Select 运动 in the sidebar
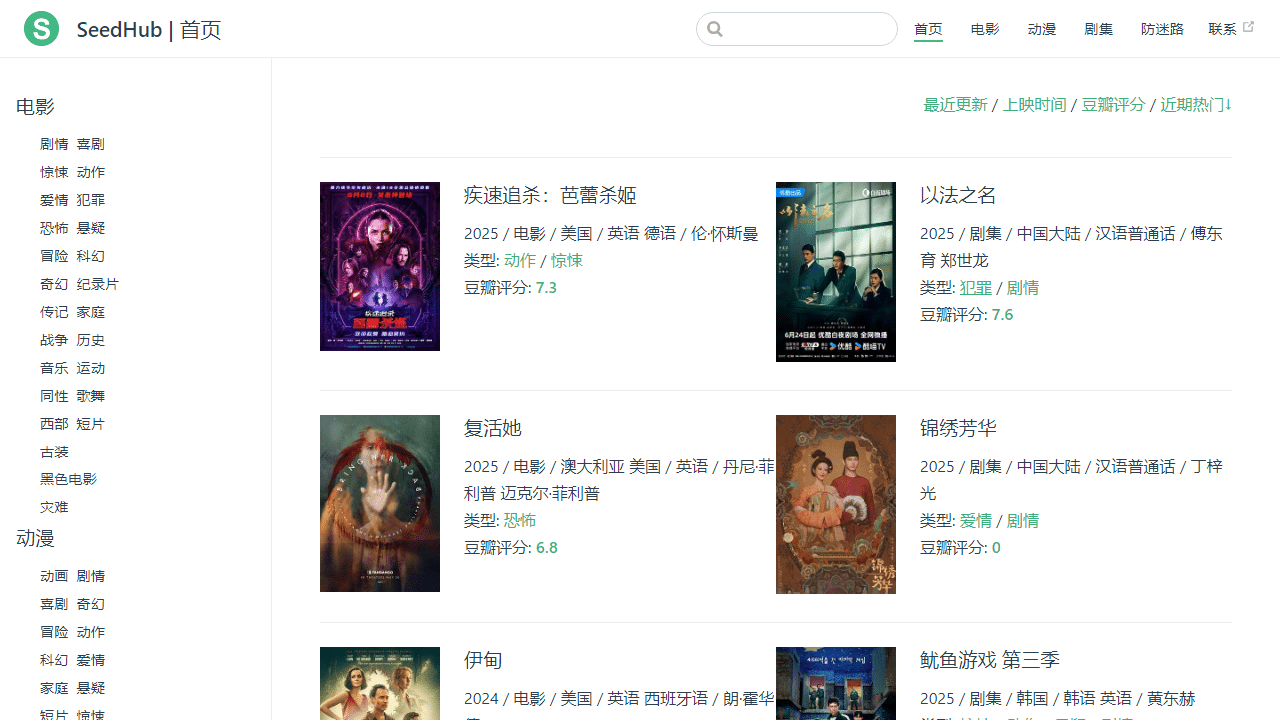This screenshot has width=1280, height=720. (x=91, y=368)
